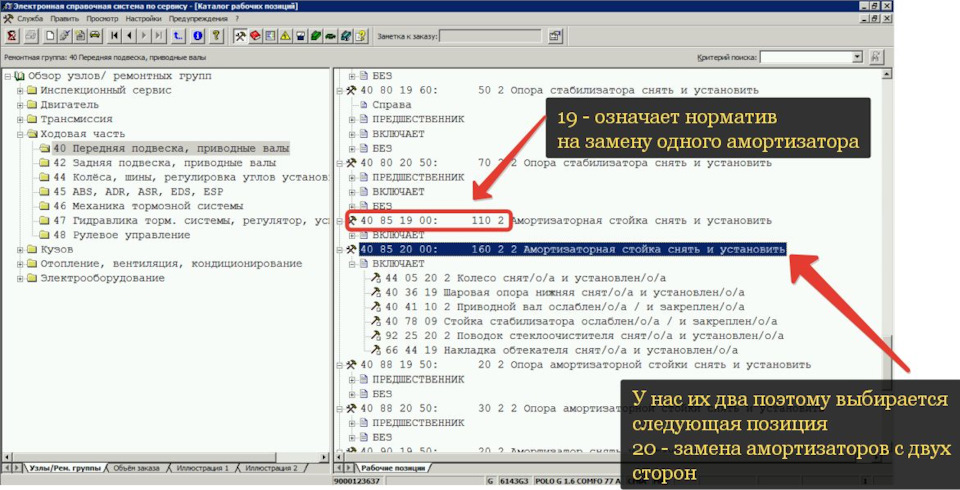Click the left panel horizontal scrollbar
The image size is (960, 490).
[166, 457]
